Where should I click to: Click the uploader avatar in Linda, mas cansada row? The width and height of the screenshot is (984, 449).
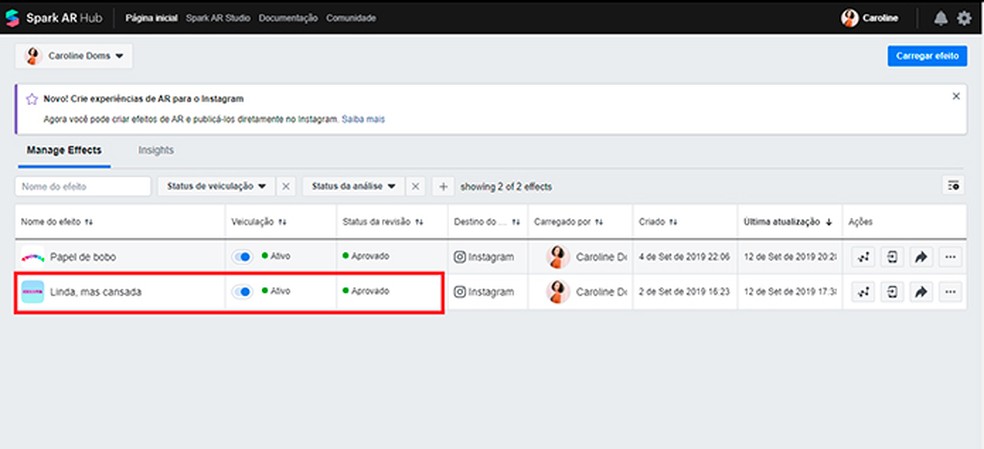[x=557, y=292]
